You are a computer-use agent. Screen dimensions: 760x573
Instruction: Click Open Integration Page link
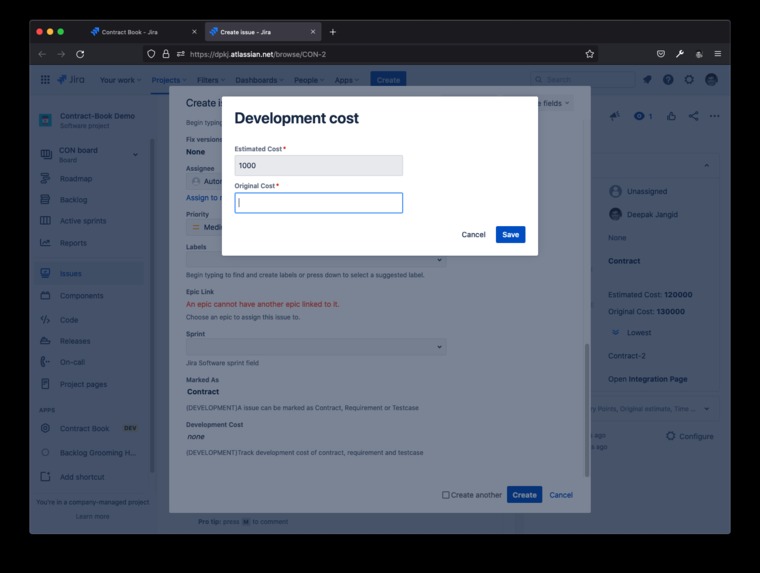tap(648, 379)
